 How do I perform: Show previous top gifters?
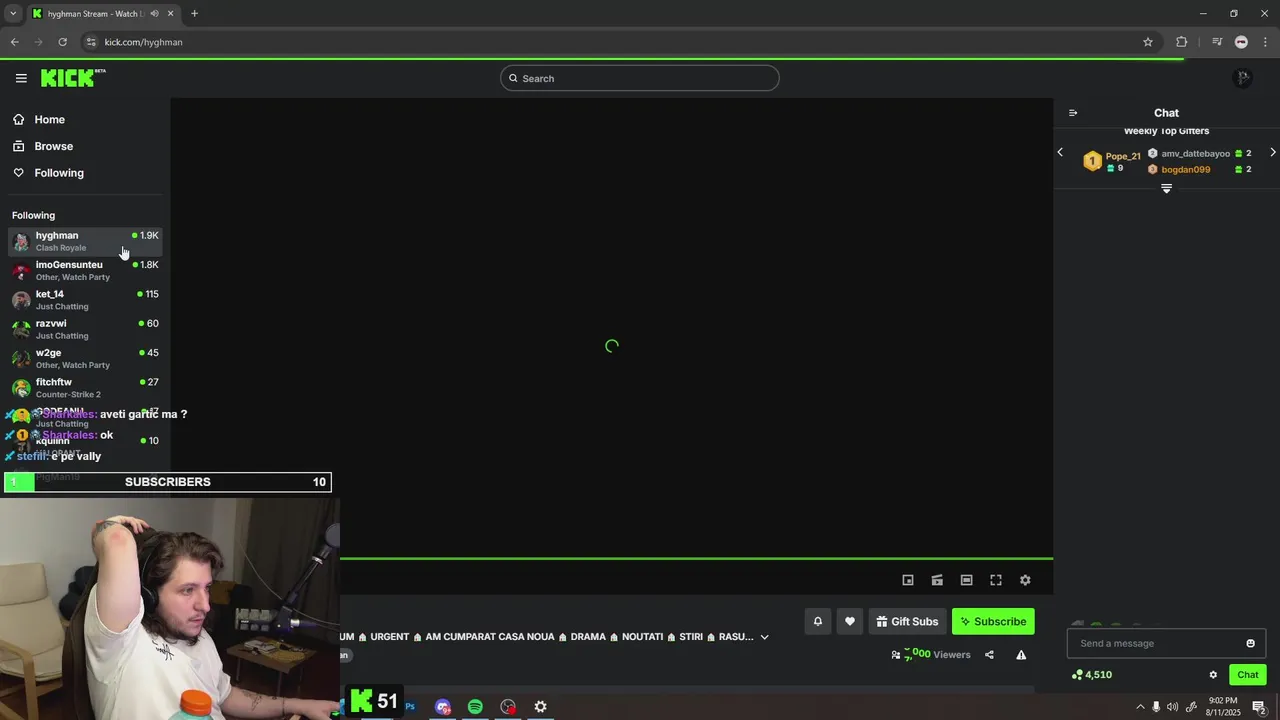1060,153
